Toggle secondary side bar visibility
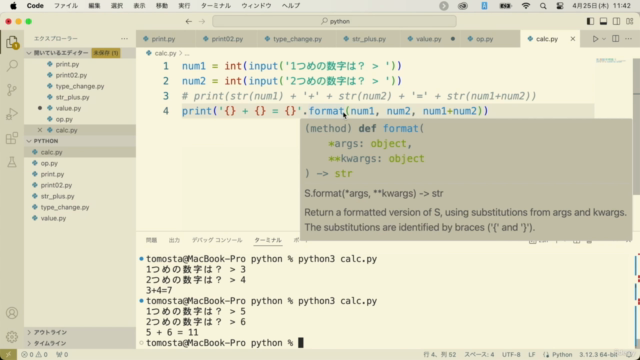The height and width of the screenshot is (360, 640). click(x=616, y=21)
